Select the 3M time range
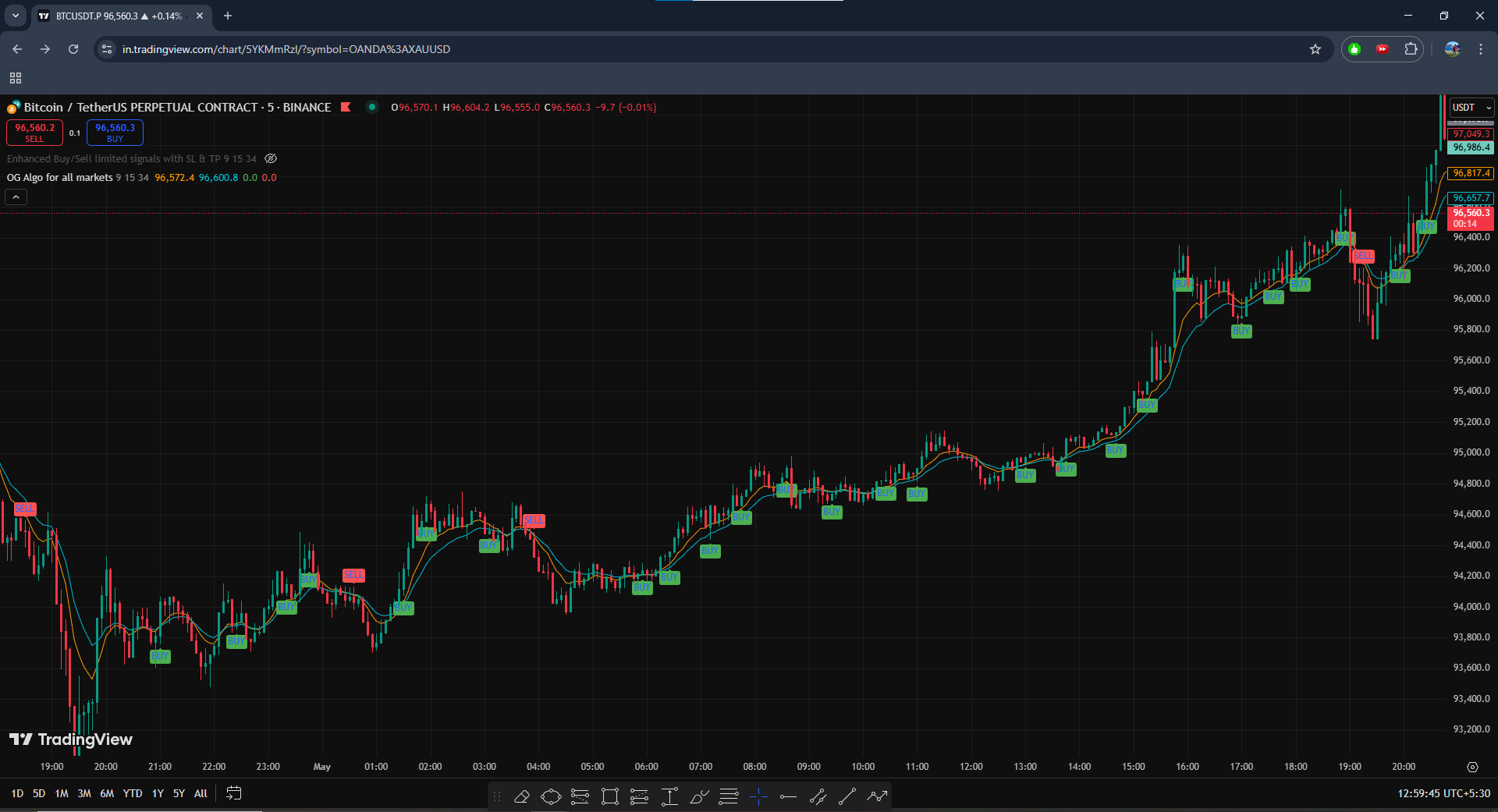The image size is (1498, 812). pos(84,793)
